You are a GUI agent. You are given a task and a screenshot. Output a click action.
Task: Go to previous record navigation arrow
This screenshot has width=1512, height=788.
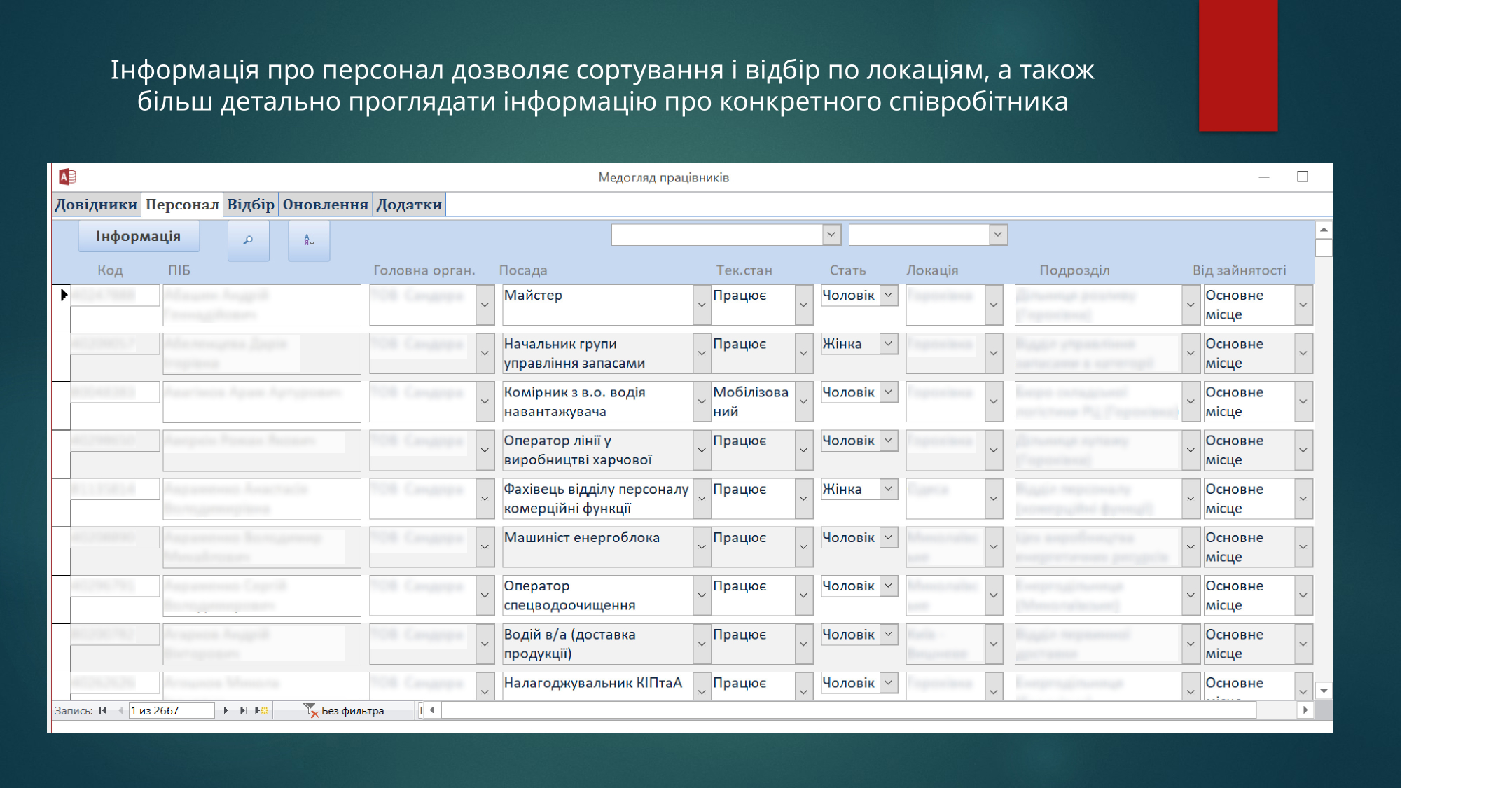pos(120,710)
